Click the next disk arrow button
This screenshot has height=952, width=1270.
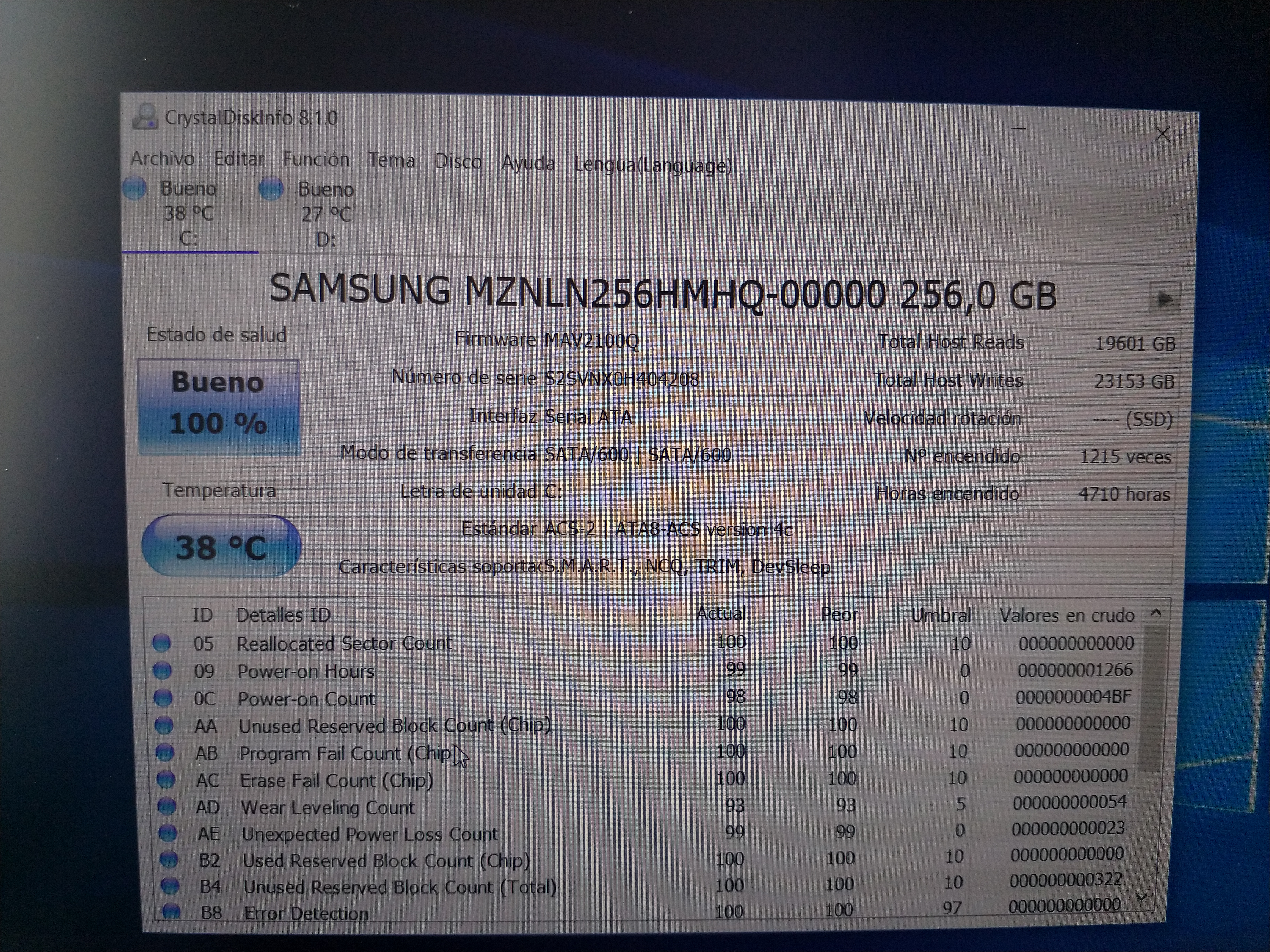[x=1164, y=298]
